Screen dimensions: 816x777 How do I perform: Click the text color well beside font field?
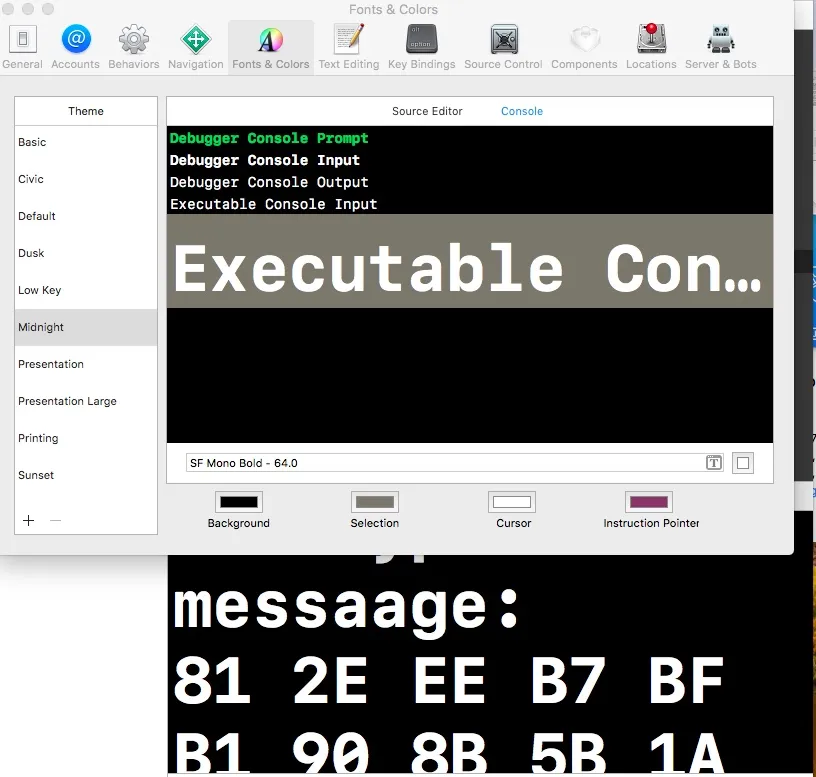coord(743,463)
